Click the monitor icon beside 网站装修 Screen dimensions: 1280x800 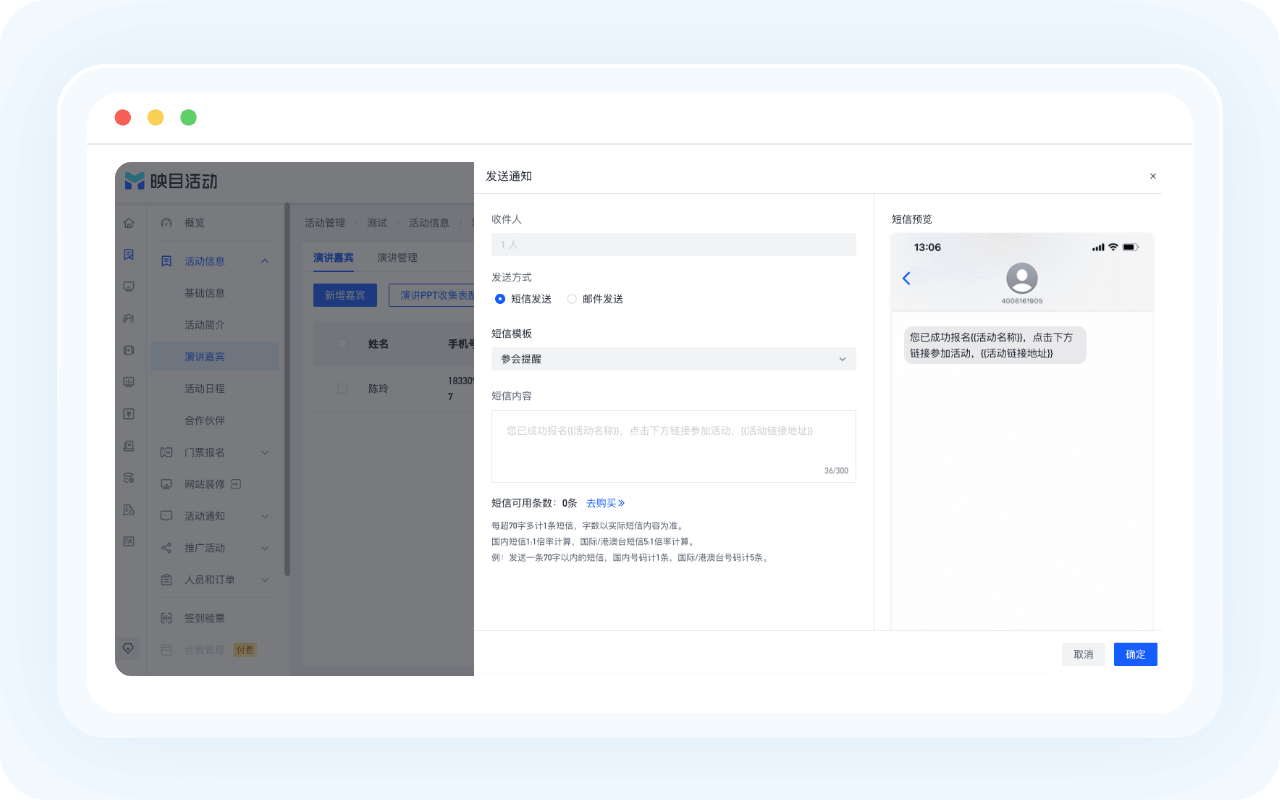click(166, 484)
